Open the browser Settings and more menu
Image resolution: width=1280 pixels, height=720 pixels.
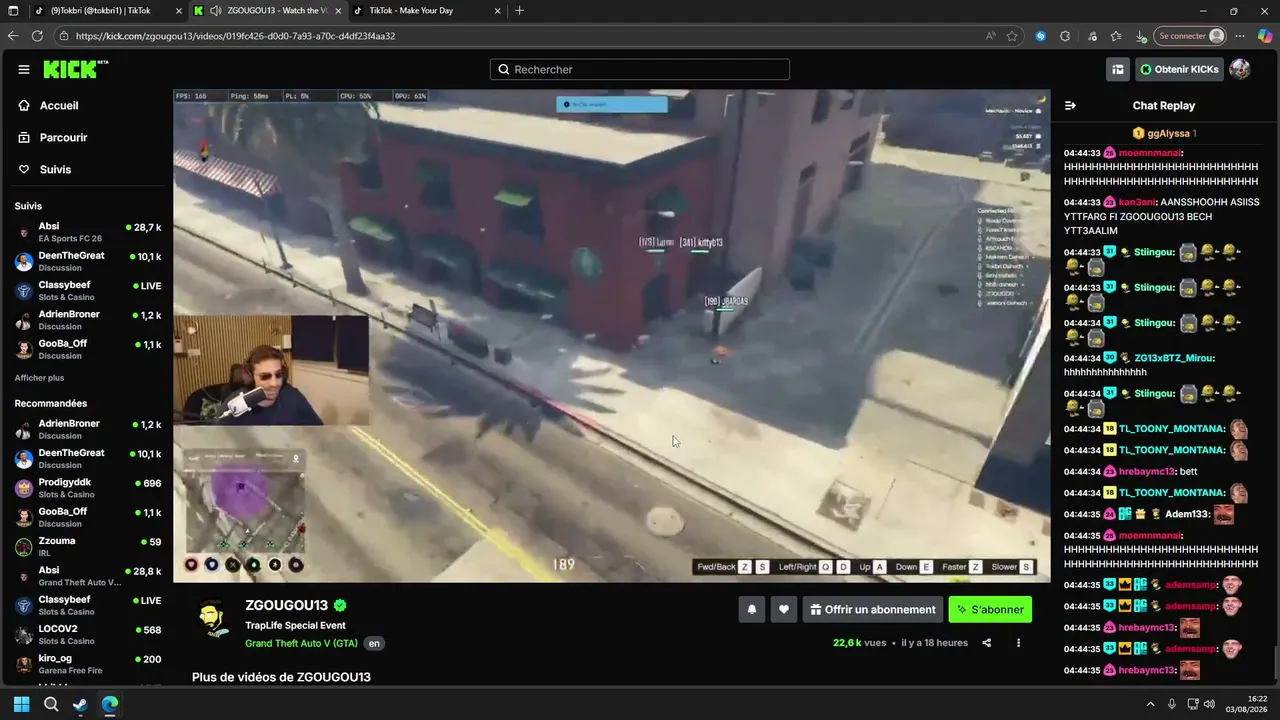pos(1242,36)
